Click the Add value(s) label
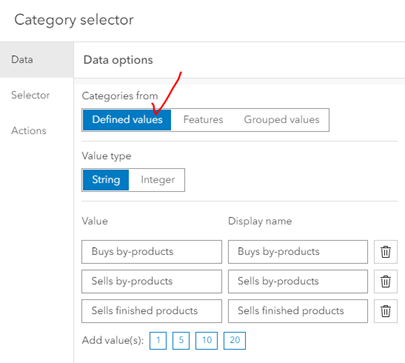405x363 pixels. pos(113,340)
